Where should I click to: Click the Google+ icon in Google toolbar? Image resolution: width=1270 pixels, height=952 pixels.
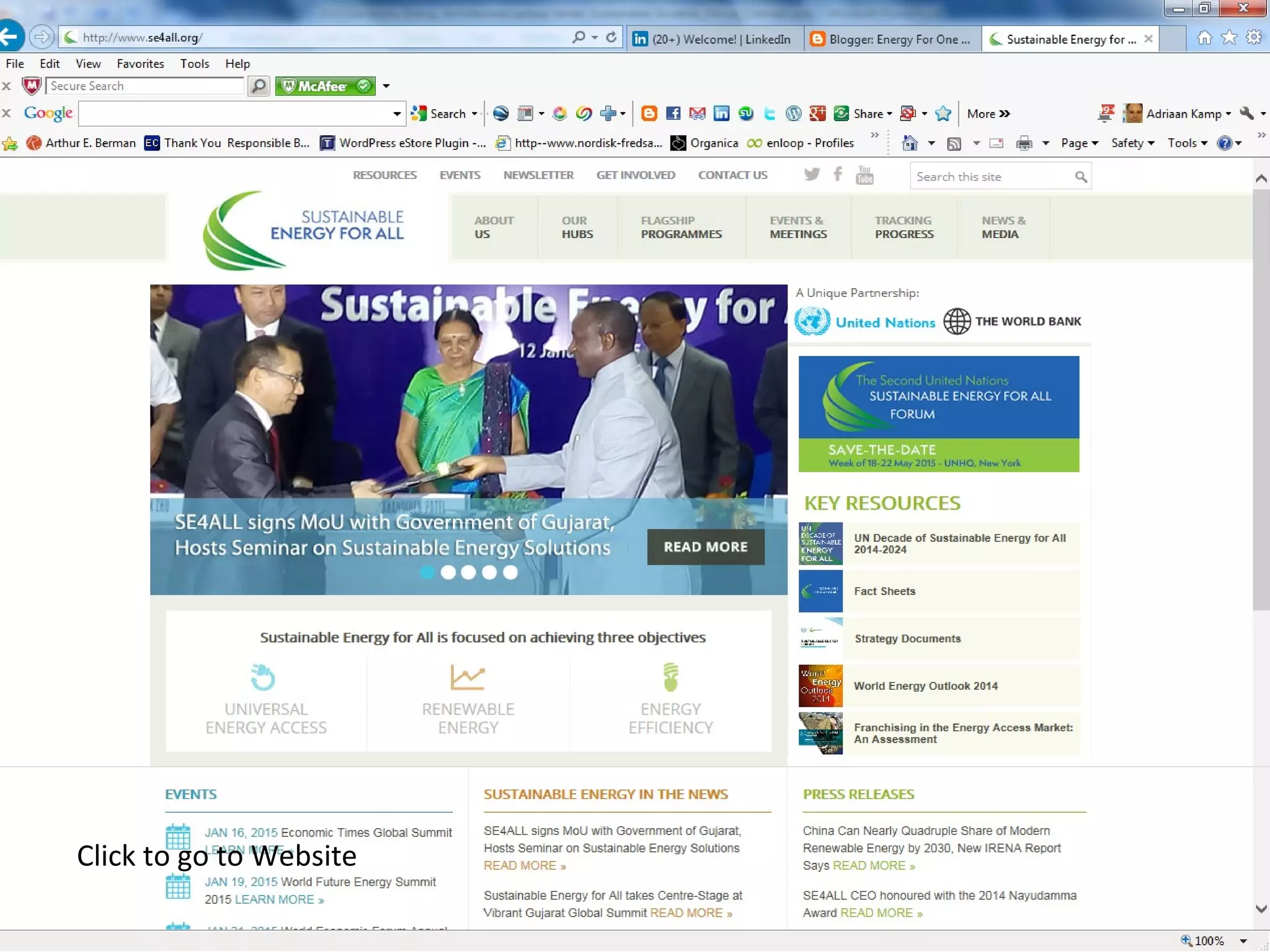click(817, 113)
